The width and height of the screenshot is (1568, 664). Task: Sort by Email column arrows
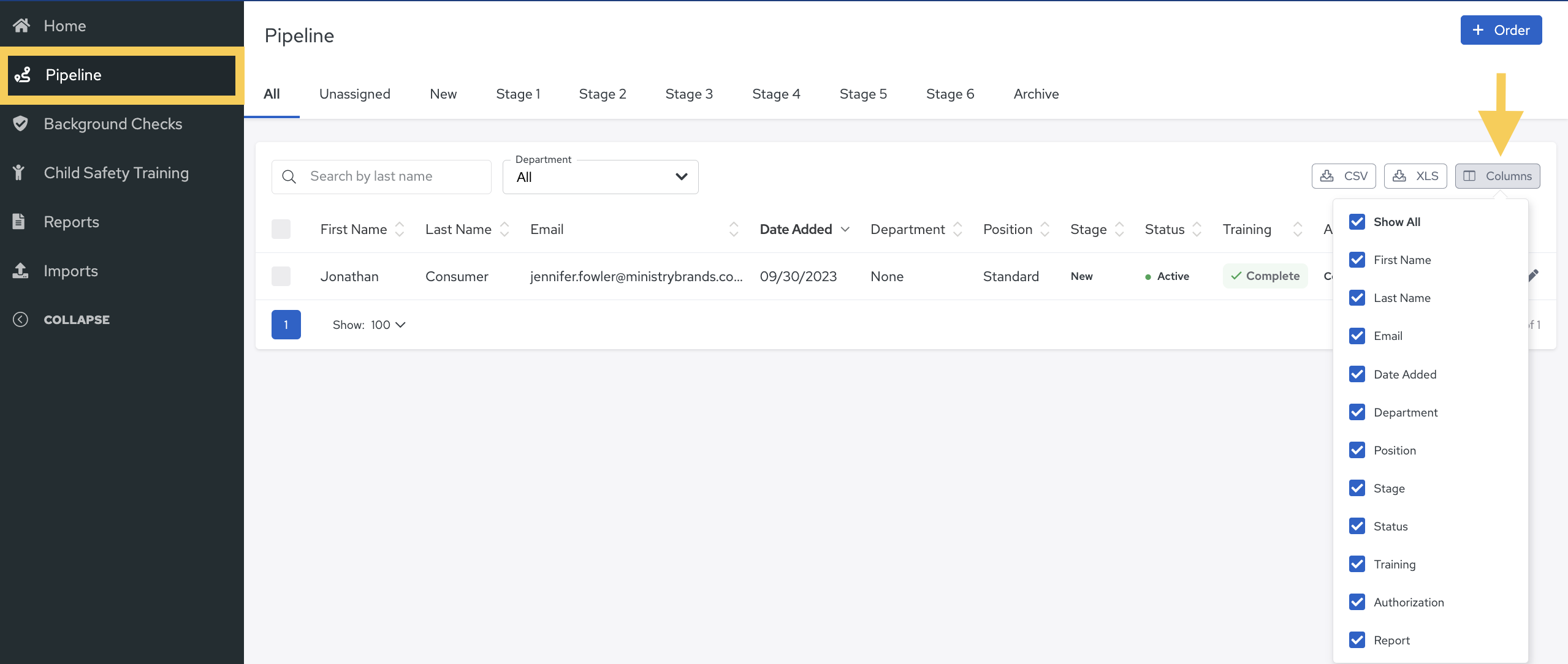coord(734,229)
